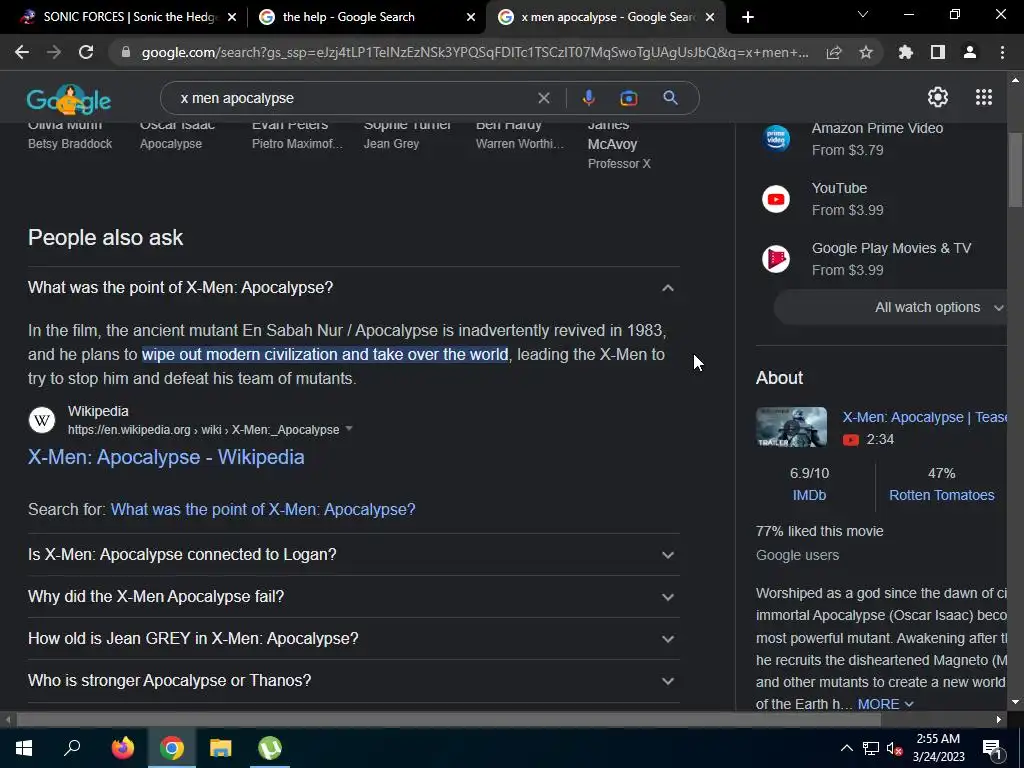1024x768 pixels.
Task: Click the address bar URL
Action: tap(475, 52)
